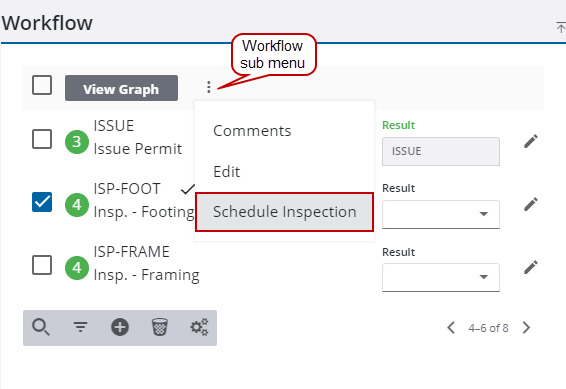Choose Schedule Inspection from the sub menu
Image resolution: width=566 pixels, height=389 pixels.
coord(284,212)
